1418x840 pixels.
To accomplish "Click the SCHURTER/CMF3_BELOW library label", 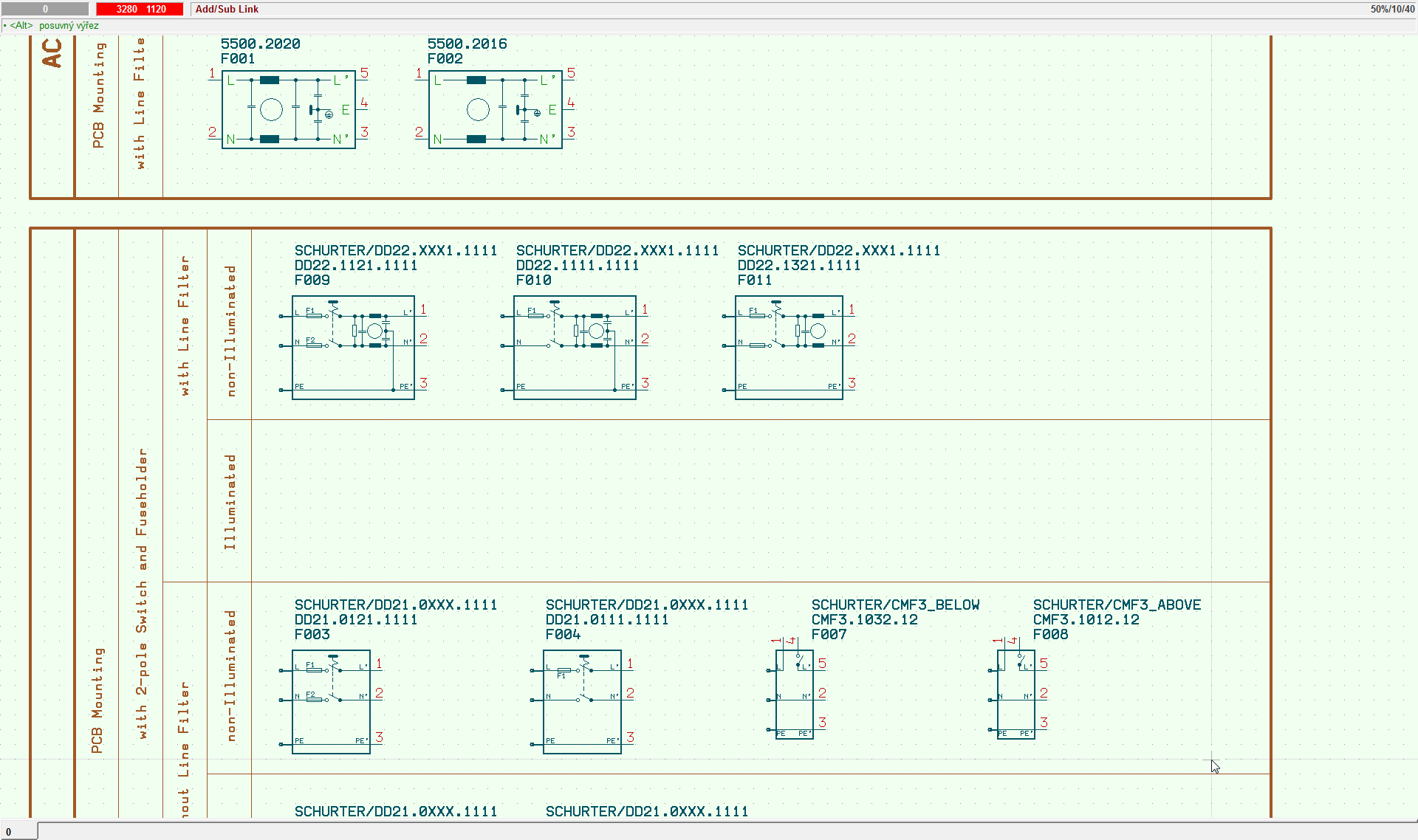I will (x=895, y=605).
